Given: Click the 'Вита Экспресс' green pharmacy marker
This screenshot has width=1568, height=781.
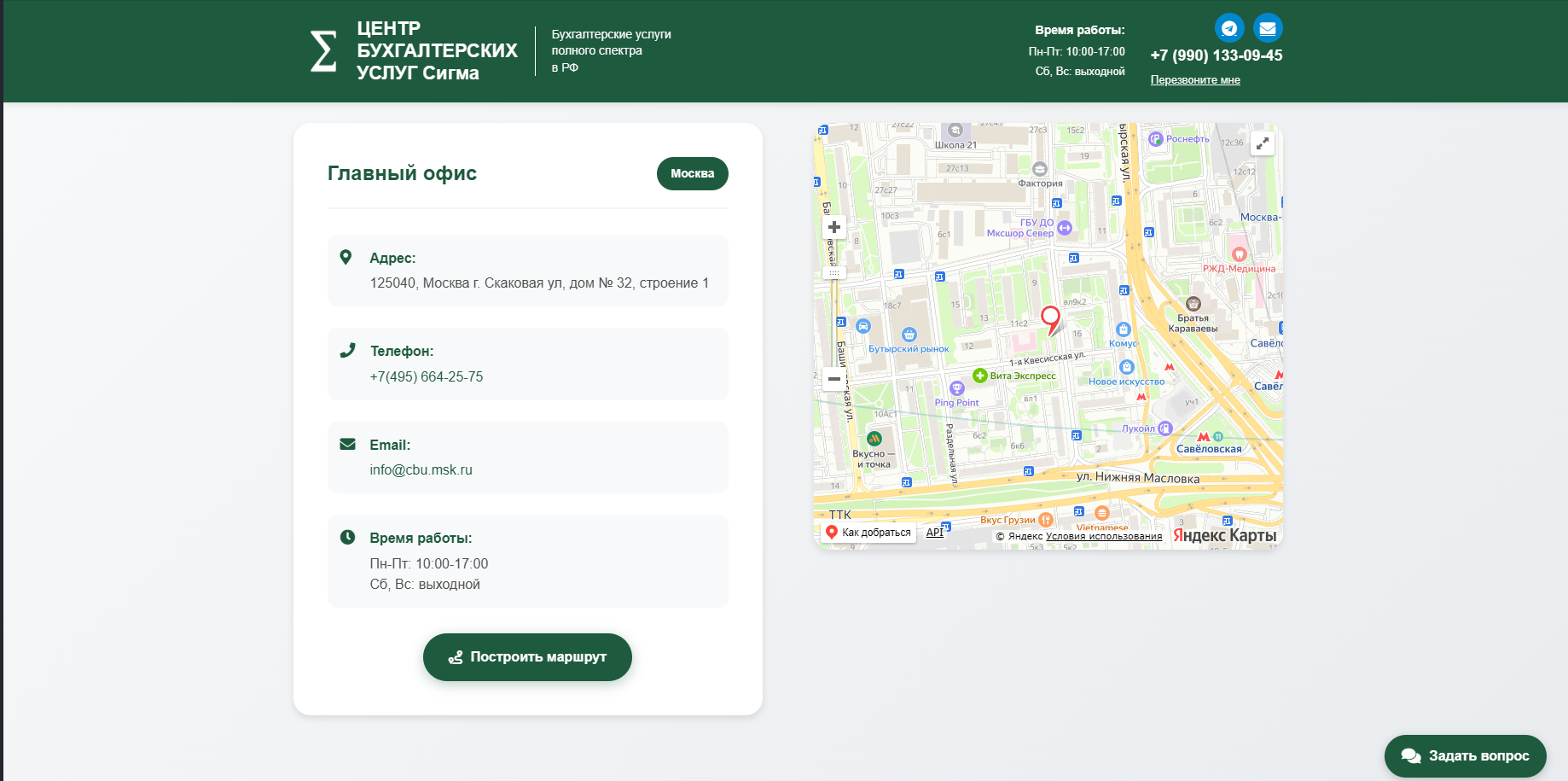Looking at the screenshot, I should (x=980, y=376).
